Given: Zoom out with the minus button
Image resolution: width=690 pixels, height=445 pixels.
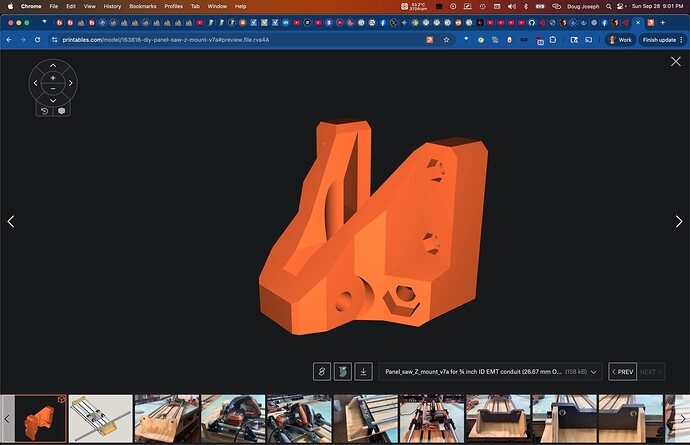Looking at the screenshot, I should coord(53,89).
